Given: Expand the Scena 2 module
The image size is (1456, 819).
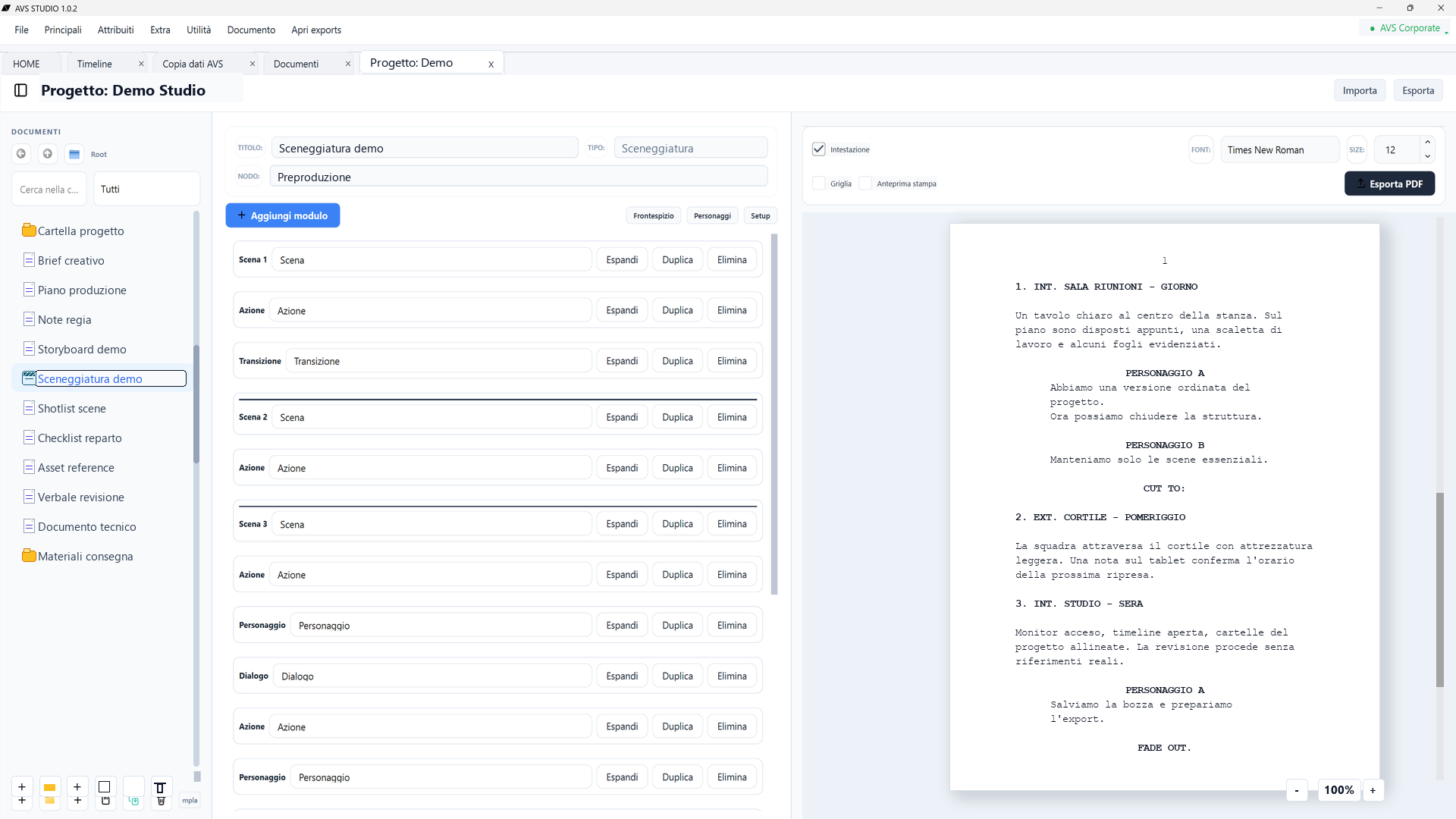Looking at the screenshot, I should 622,417.
